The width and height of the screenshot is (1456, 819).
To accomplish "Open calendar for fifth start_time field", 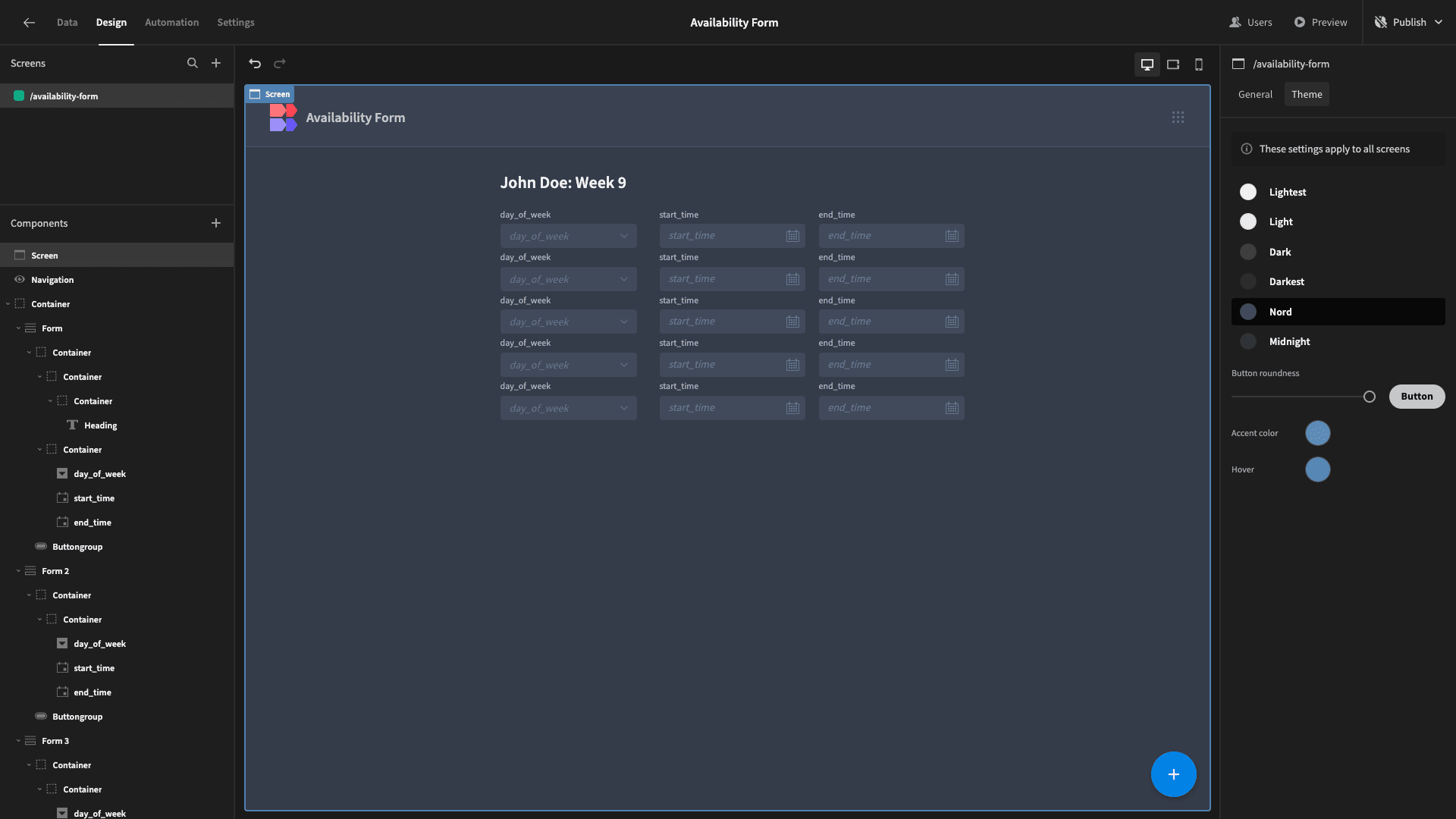I will [x=792, y=408].
